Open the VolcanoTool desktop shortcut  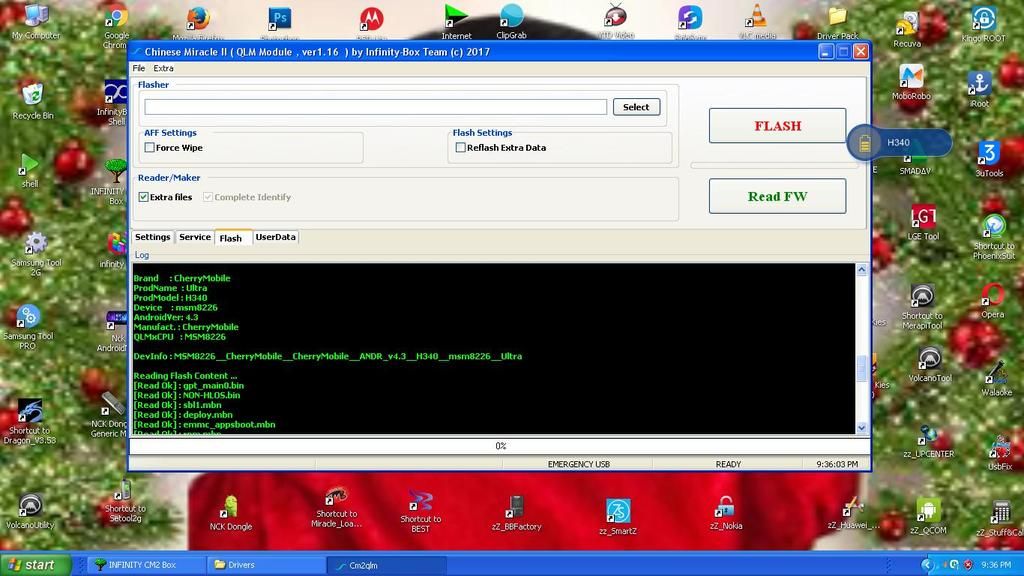pos(929,360)
